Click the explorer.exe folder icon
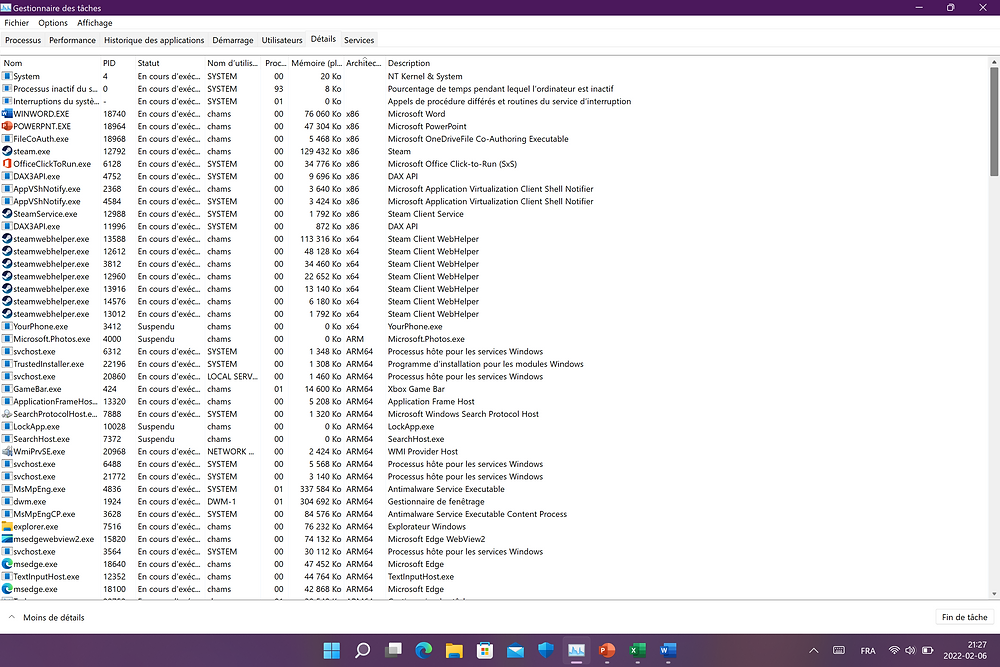Viewport: 1000px width, 667px height. click(x=7, y=527)
